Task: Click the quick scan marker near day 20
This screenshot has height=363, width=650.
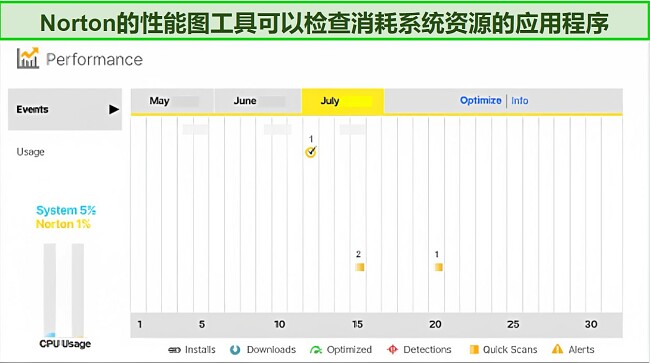Action: pos(438,267)
